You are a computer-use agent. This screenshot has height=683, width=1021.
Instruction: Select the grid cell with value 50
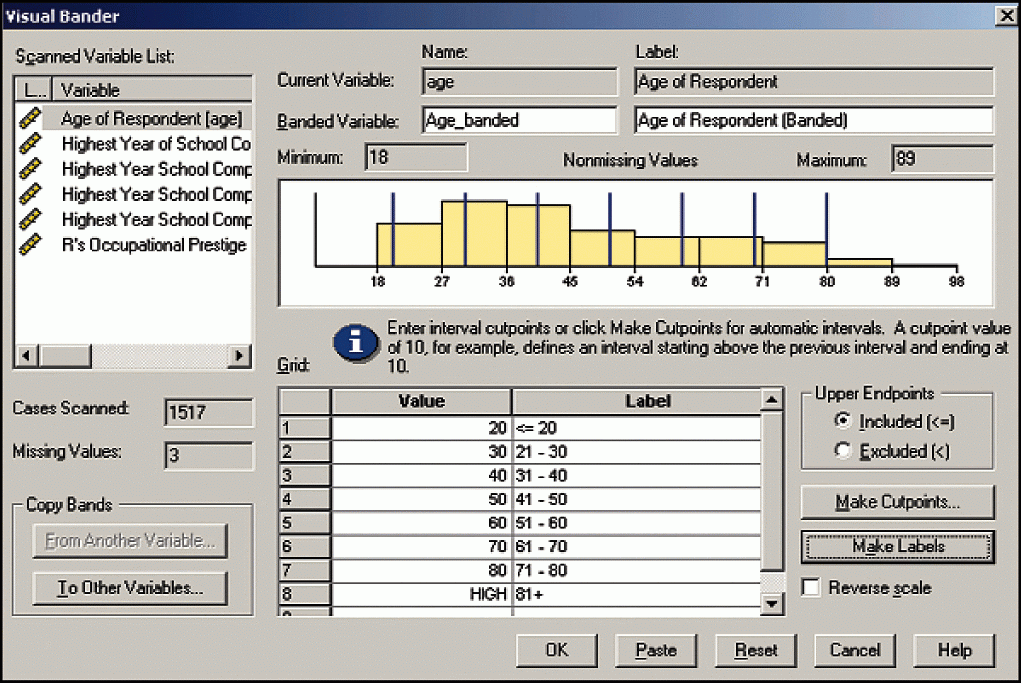coord(421,499)
